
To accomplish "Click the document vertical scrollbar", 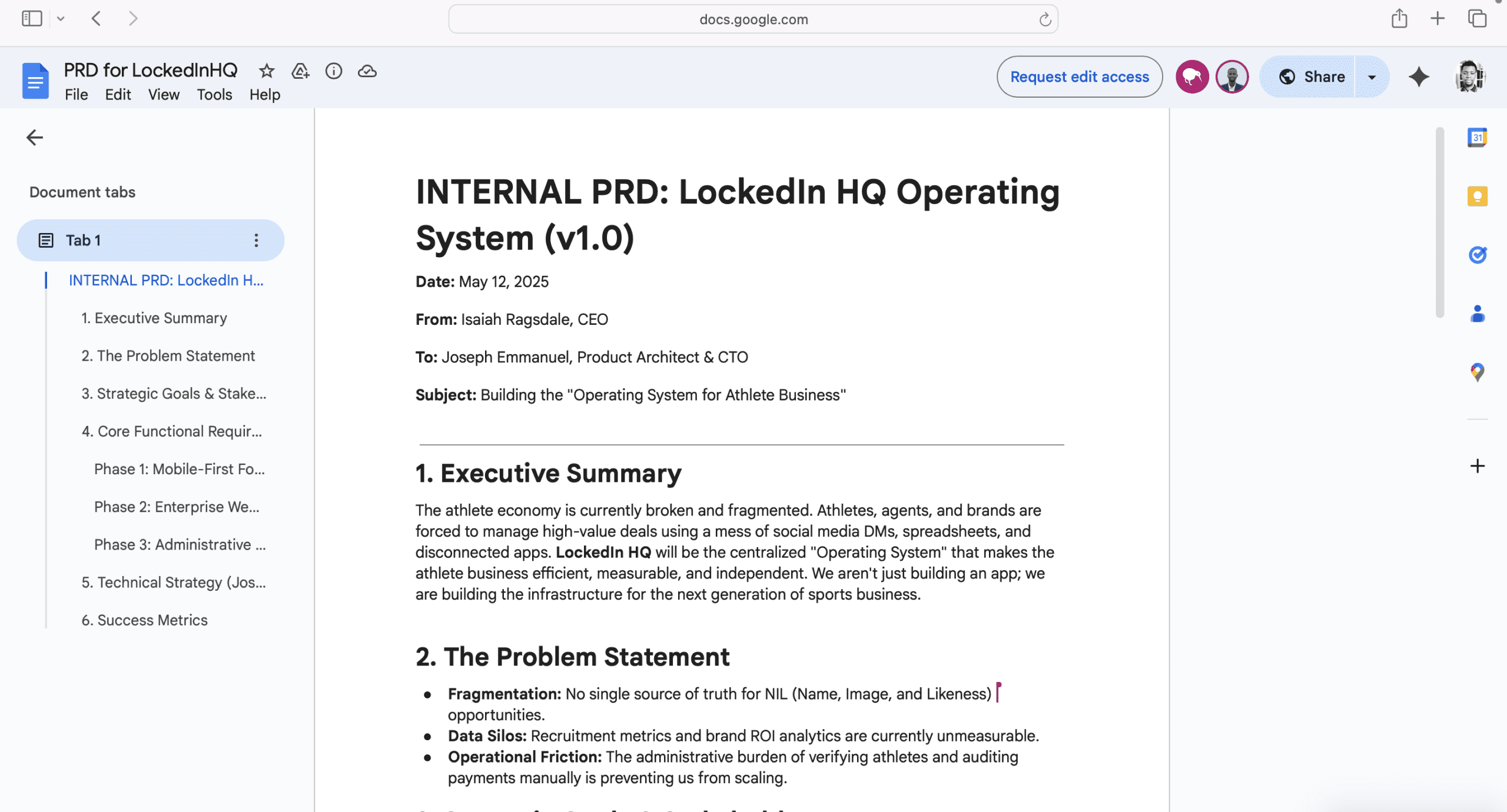I will click(1439, 224).
